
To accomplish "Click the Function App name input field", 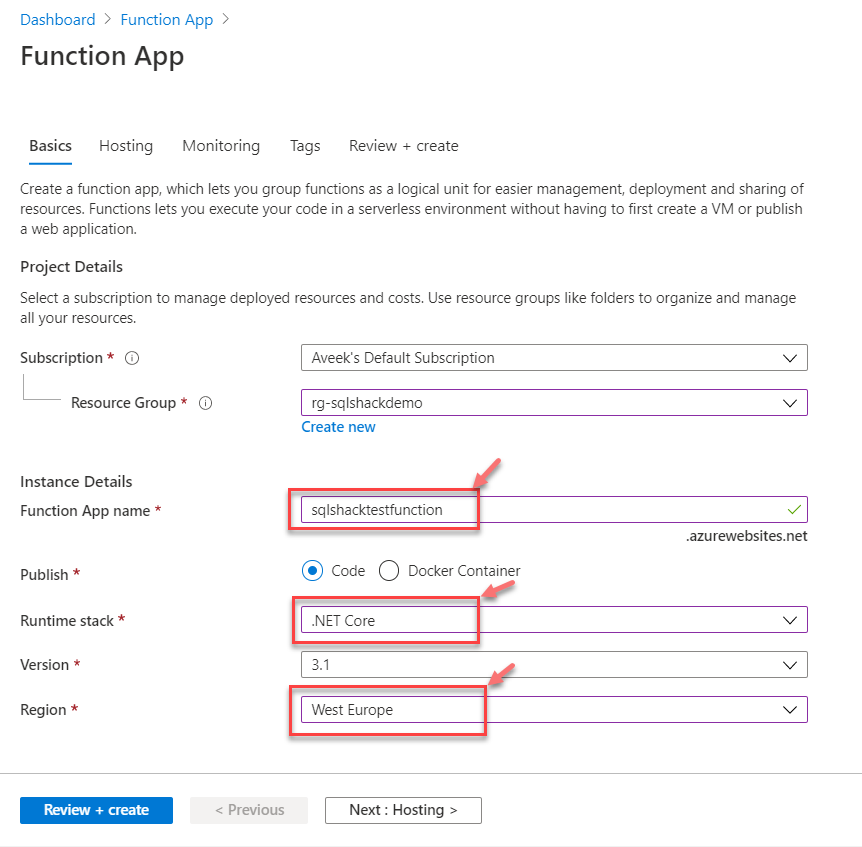I will point(554,510).
